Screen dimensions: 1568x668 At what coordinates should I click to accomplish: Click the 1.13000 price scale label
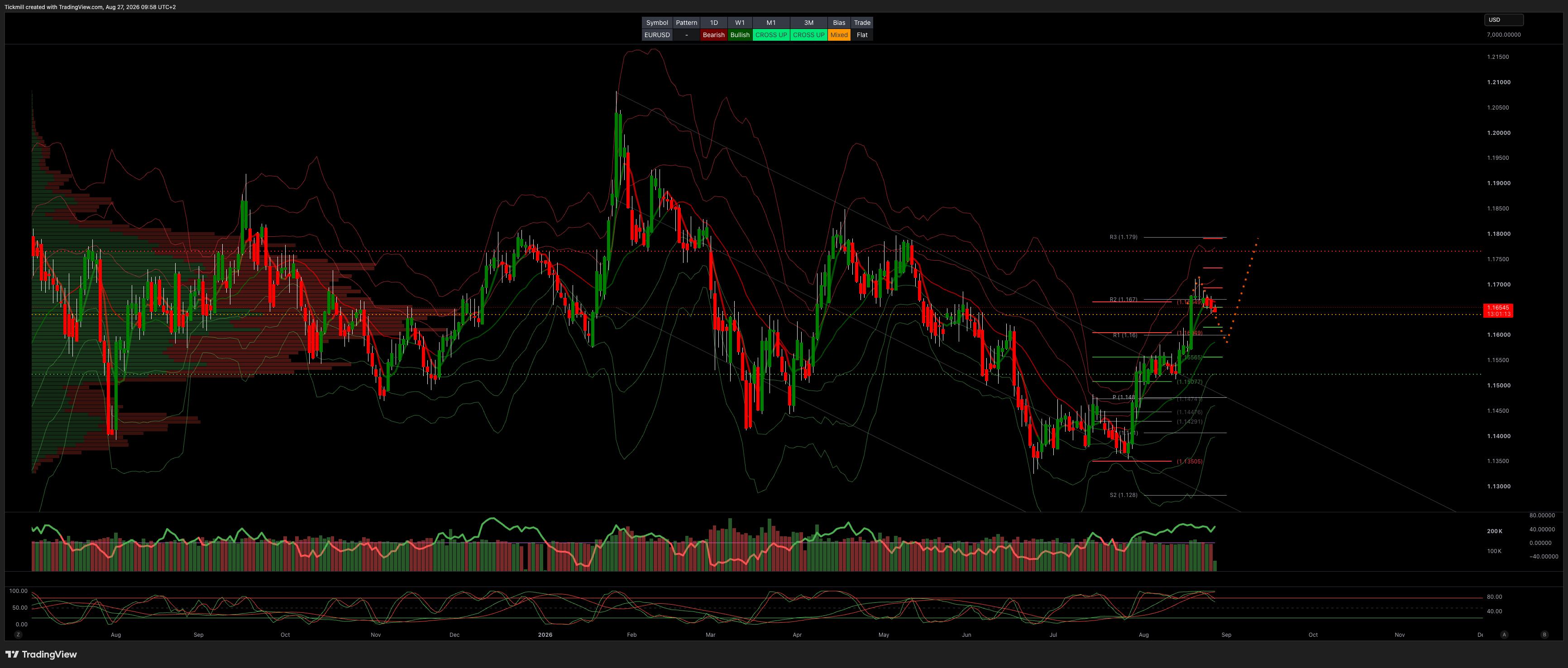[x=1499, y=486]
